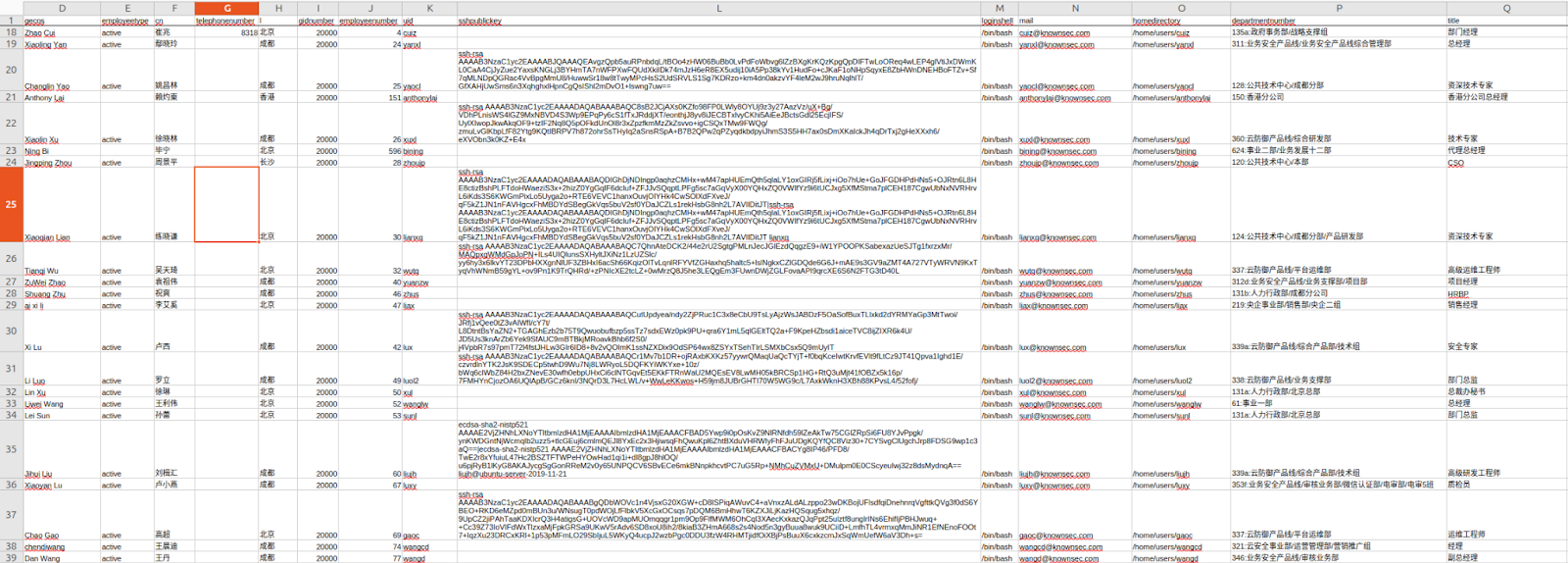The width and height of the screenshot is (1568, 563).
Task: Select the 'departmentnumber' header cell
Action: [1263, 21]
